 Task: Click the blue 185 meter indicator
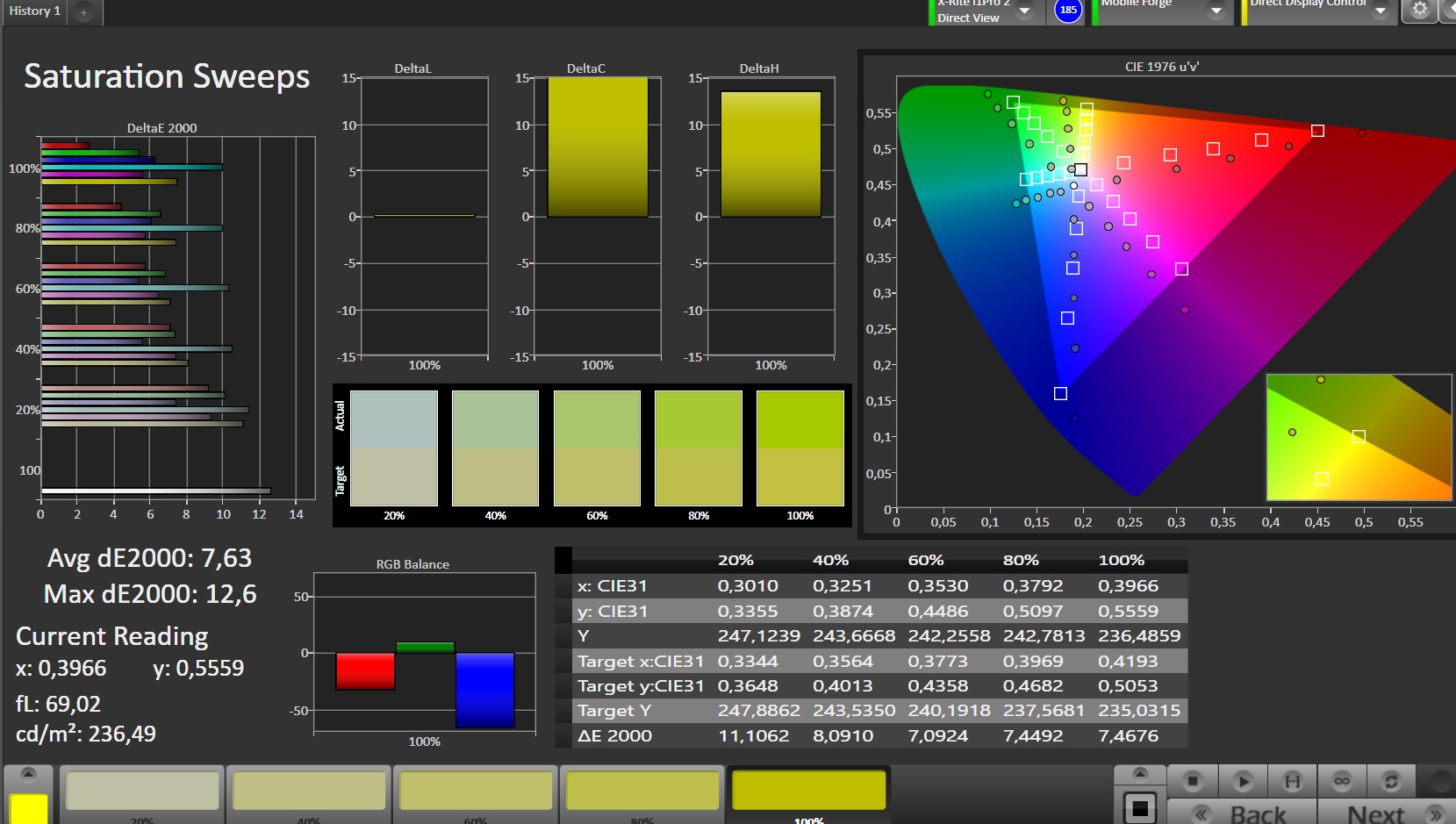[1068, 11]
